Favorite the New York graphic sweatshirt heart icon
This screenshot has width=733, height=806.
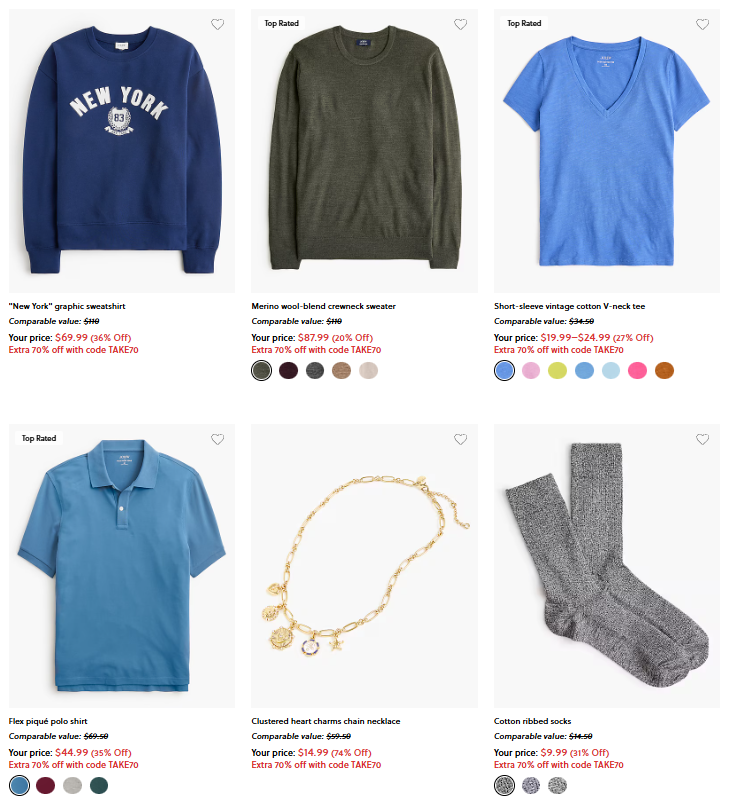(217, 24)
